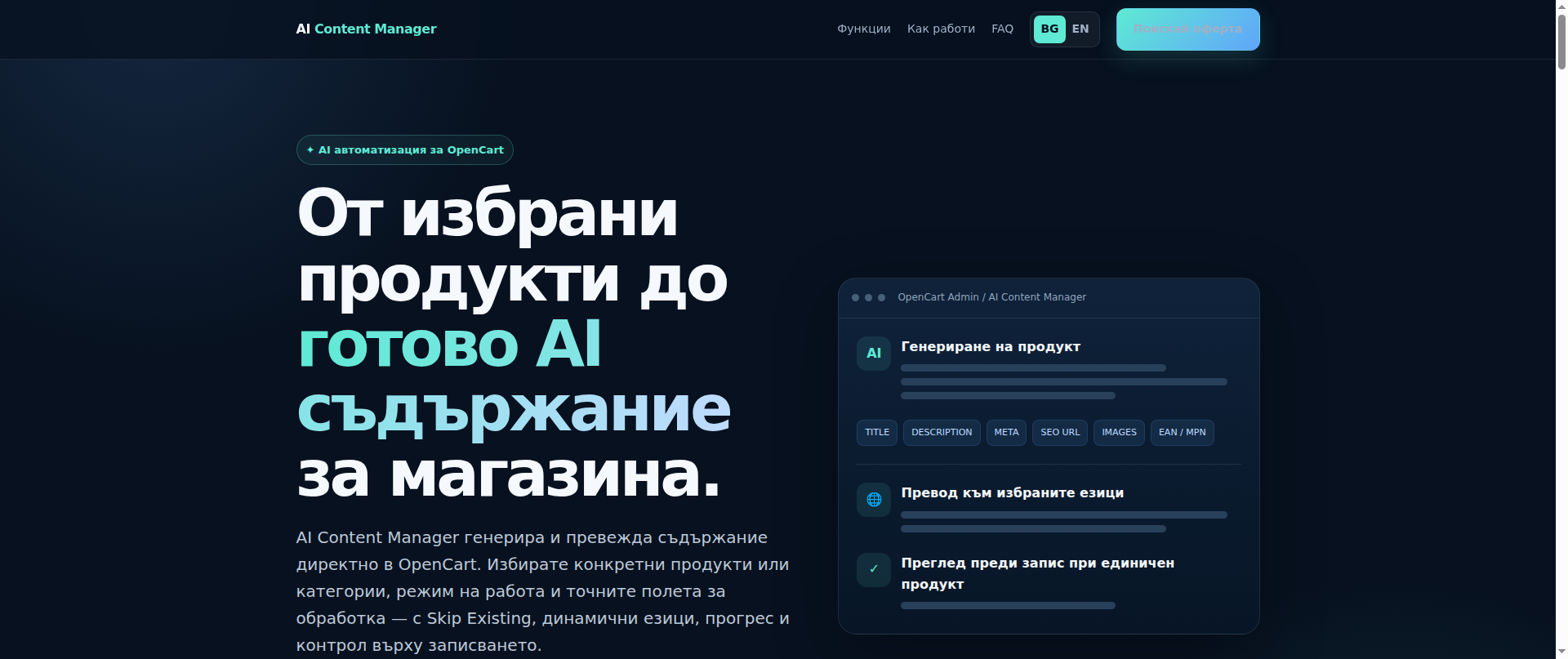The width and height of the screenshot is (1568, 659).
Task: Select the TITLE tag chip
Action: [x=877, y=432]
